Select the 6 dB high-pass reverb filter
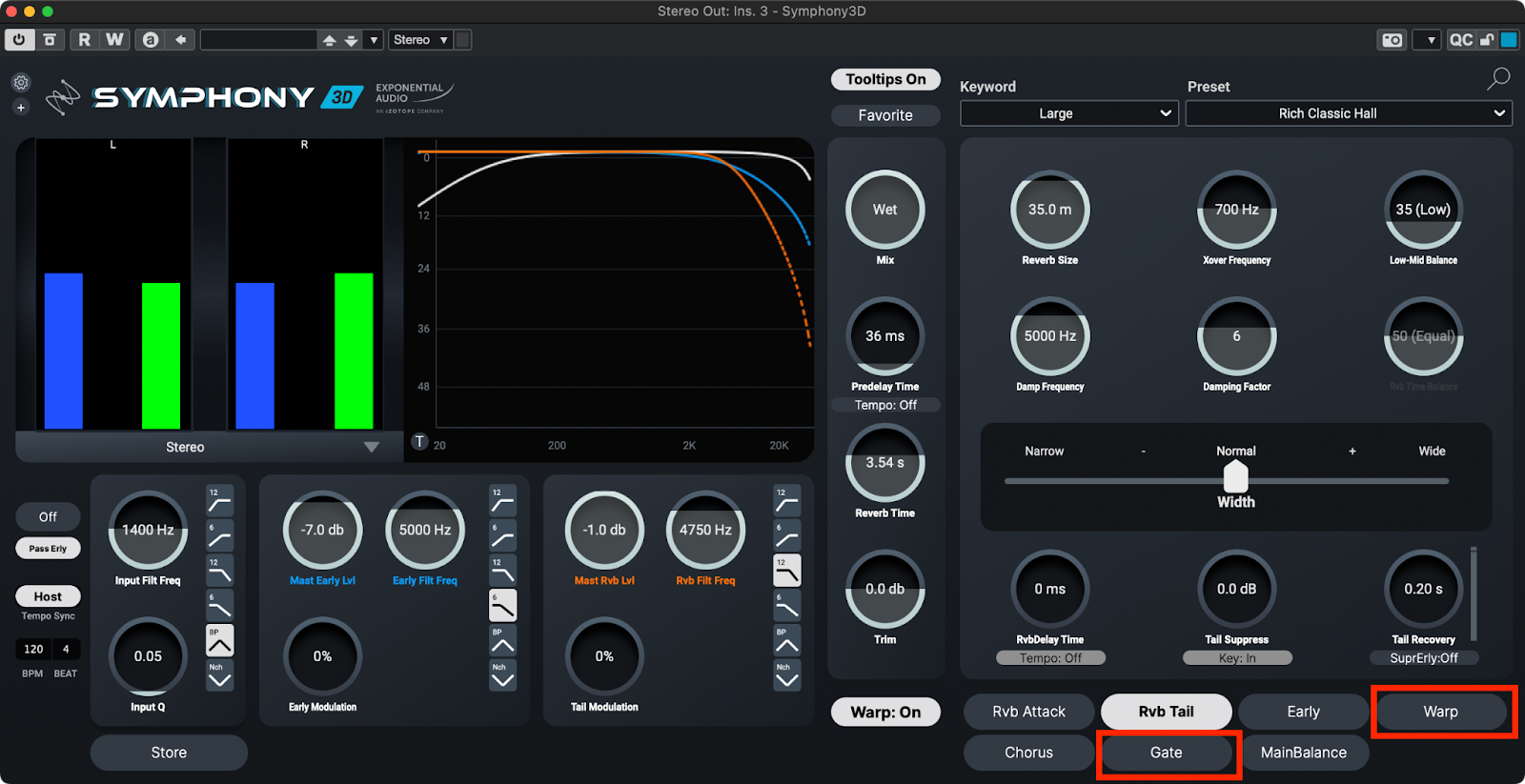This screenshot has width=1525, height=784. pos(786,535)
